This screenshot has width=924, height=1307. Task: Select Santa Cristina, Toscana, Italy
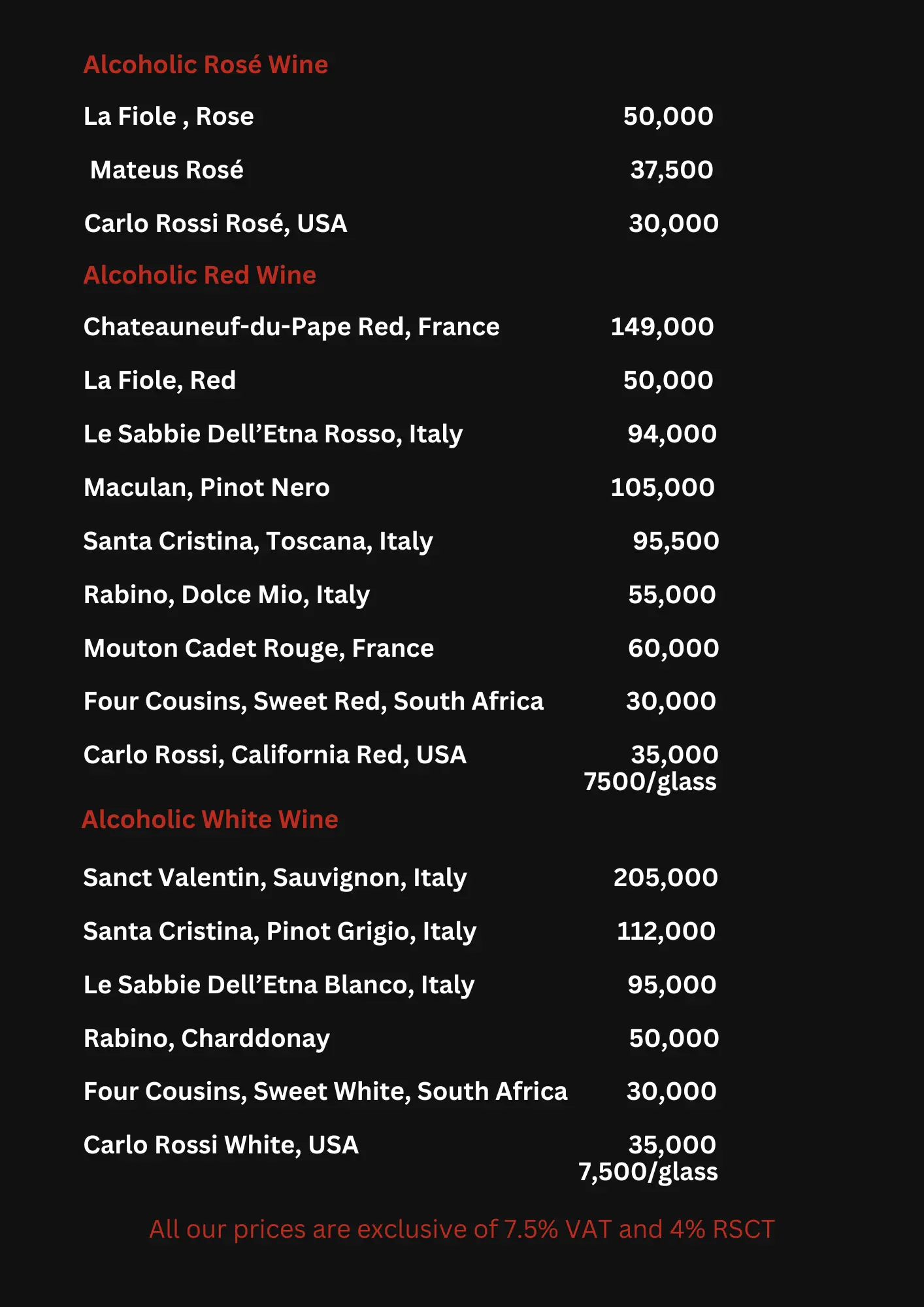tap(258, 541)
